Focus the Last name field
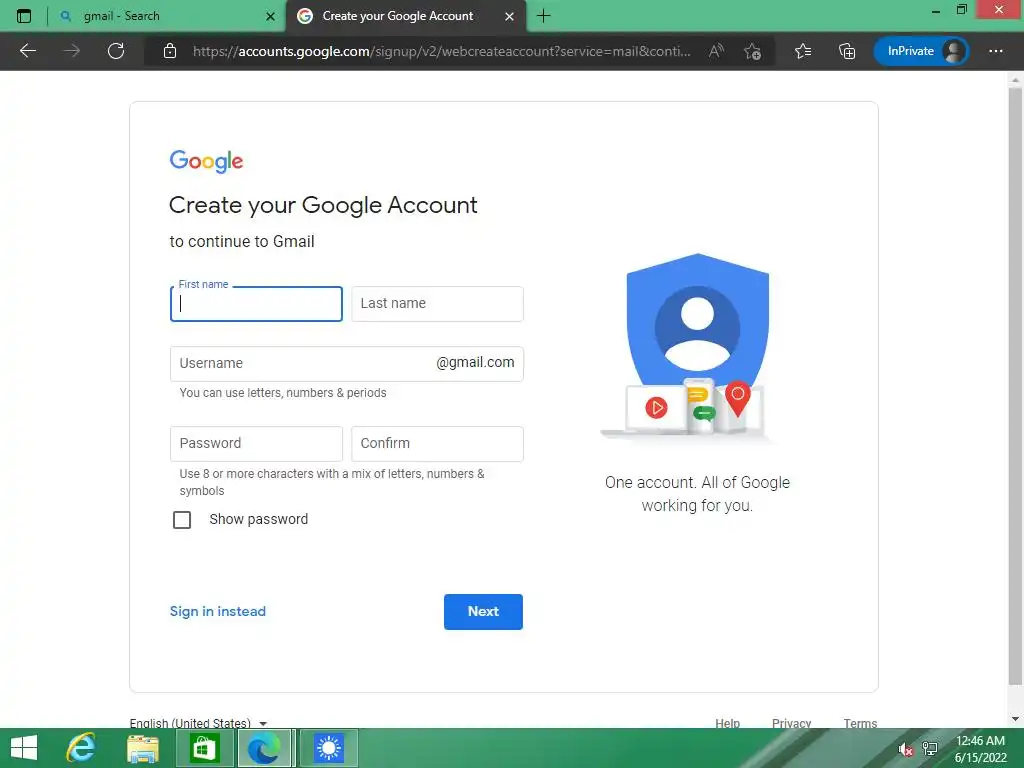The height and width of the screenshot is (768, 1024). coord(437,304)
